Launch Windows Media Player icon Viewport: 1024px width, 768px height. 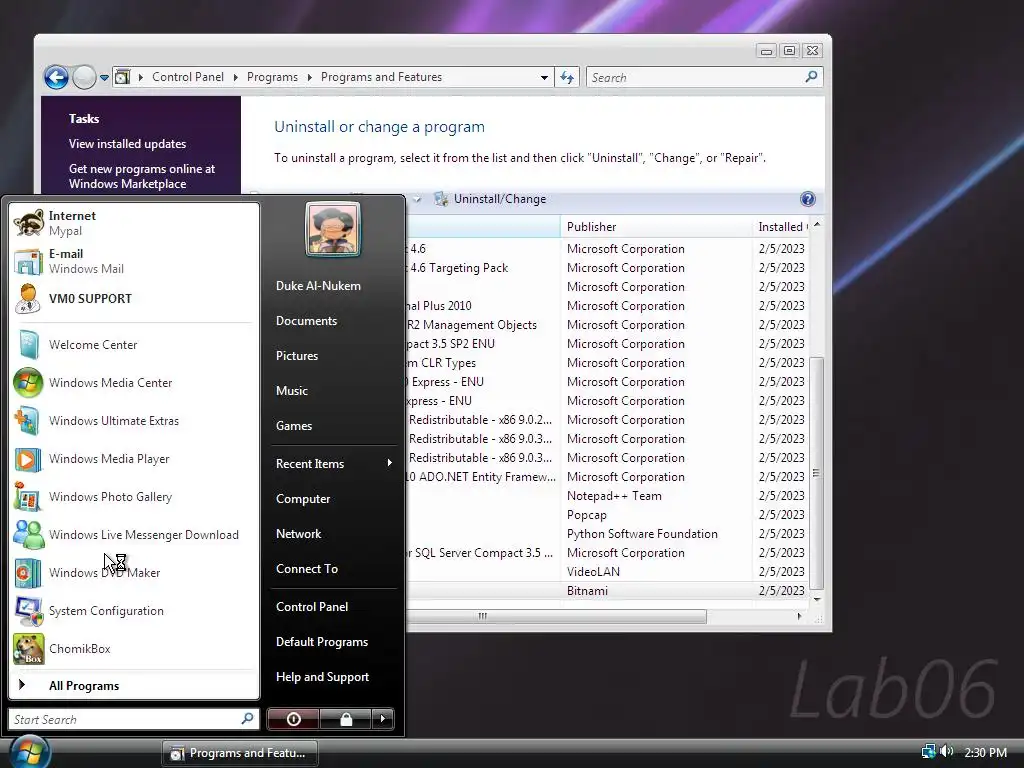point(29,459)
